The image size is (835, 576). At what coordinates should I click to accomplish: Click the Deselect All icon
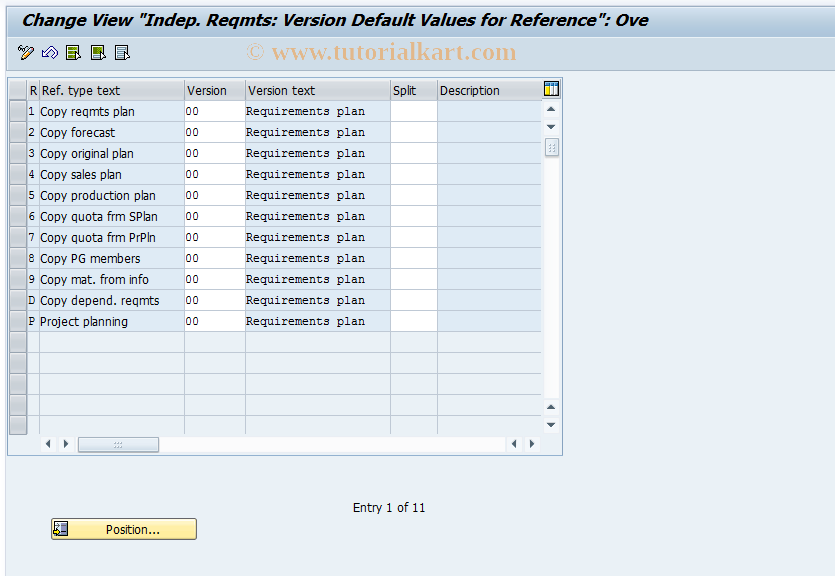(122, 52)
